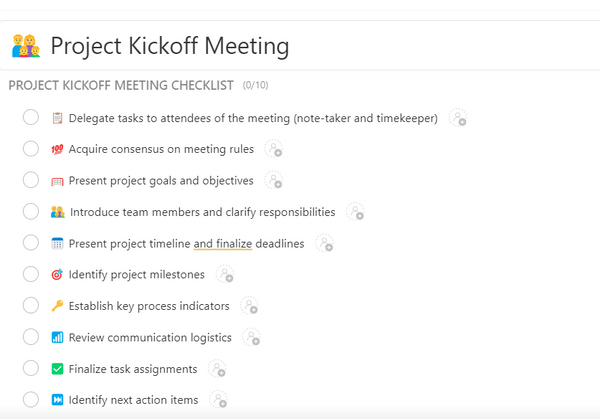Mark Acquire consensus on meeting rules complete

[x=31, y=149]
